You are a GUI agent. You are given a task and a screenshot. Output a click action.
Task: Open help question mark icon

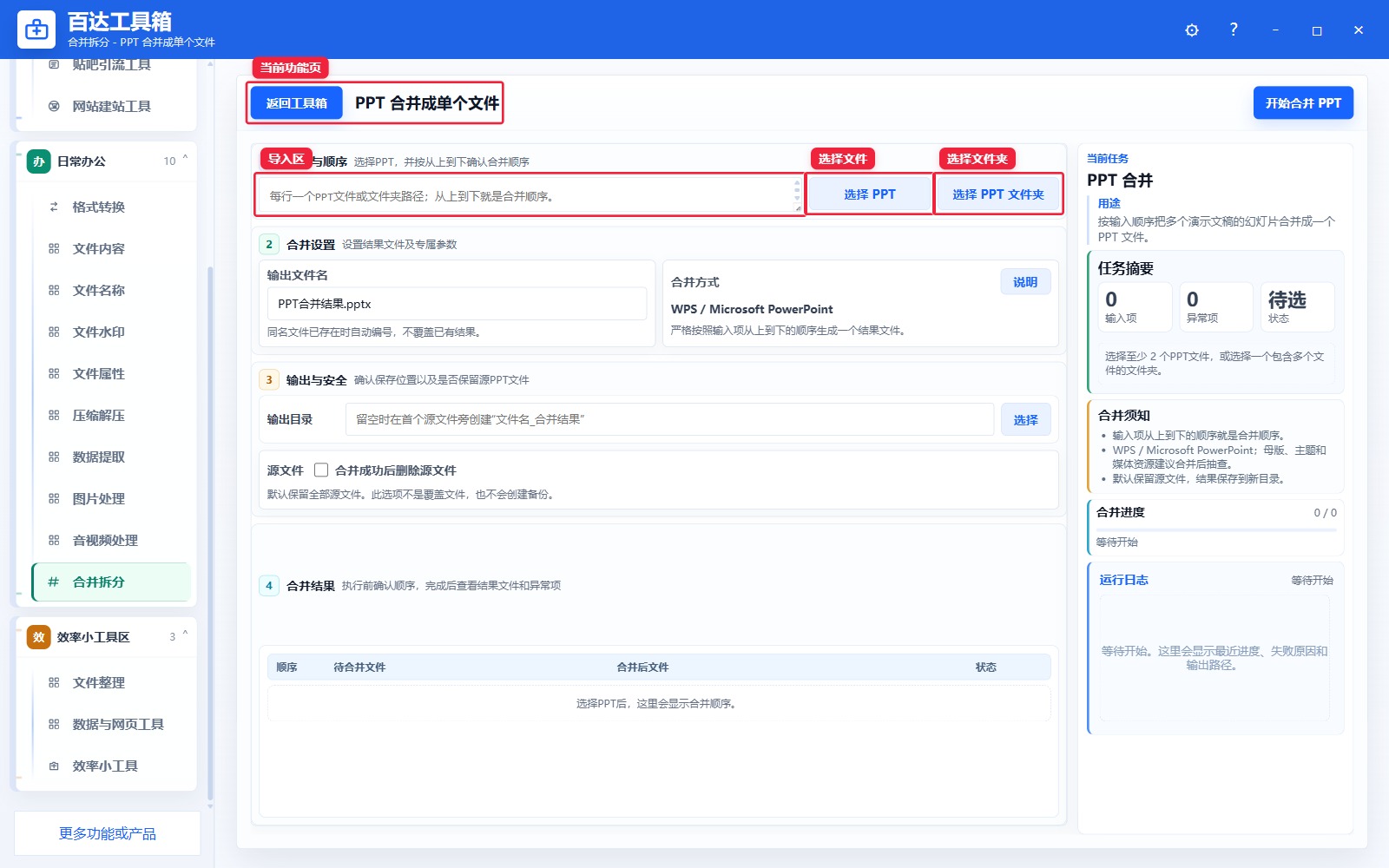click(x=1234, y=30)
